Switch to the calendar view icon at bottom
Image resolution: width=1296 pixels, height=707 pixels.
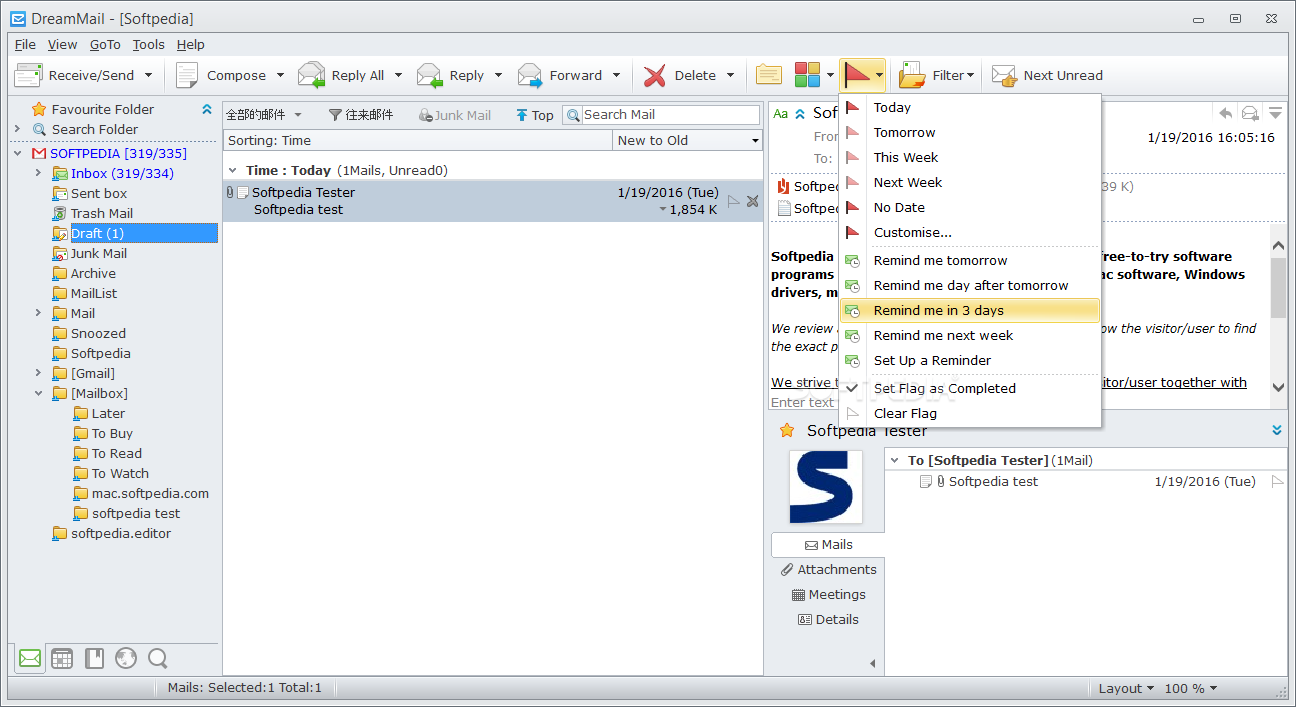pos(62,658)
